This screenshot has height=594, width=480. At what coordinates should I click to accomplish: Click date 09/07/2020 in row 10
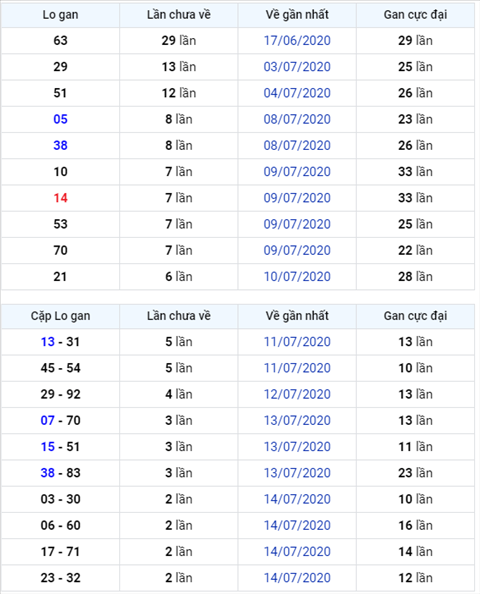[x=297, y=172]
